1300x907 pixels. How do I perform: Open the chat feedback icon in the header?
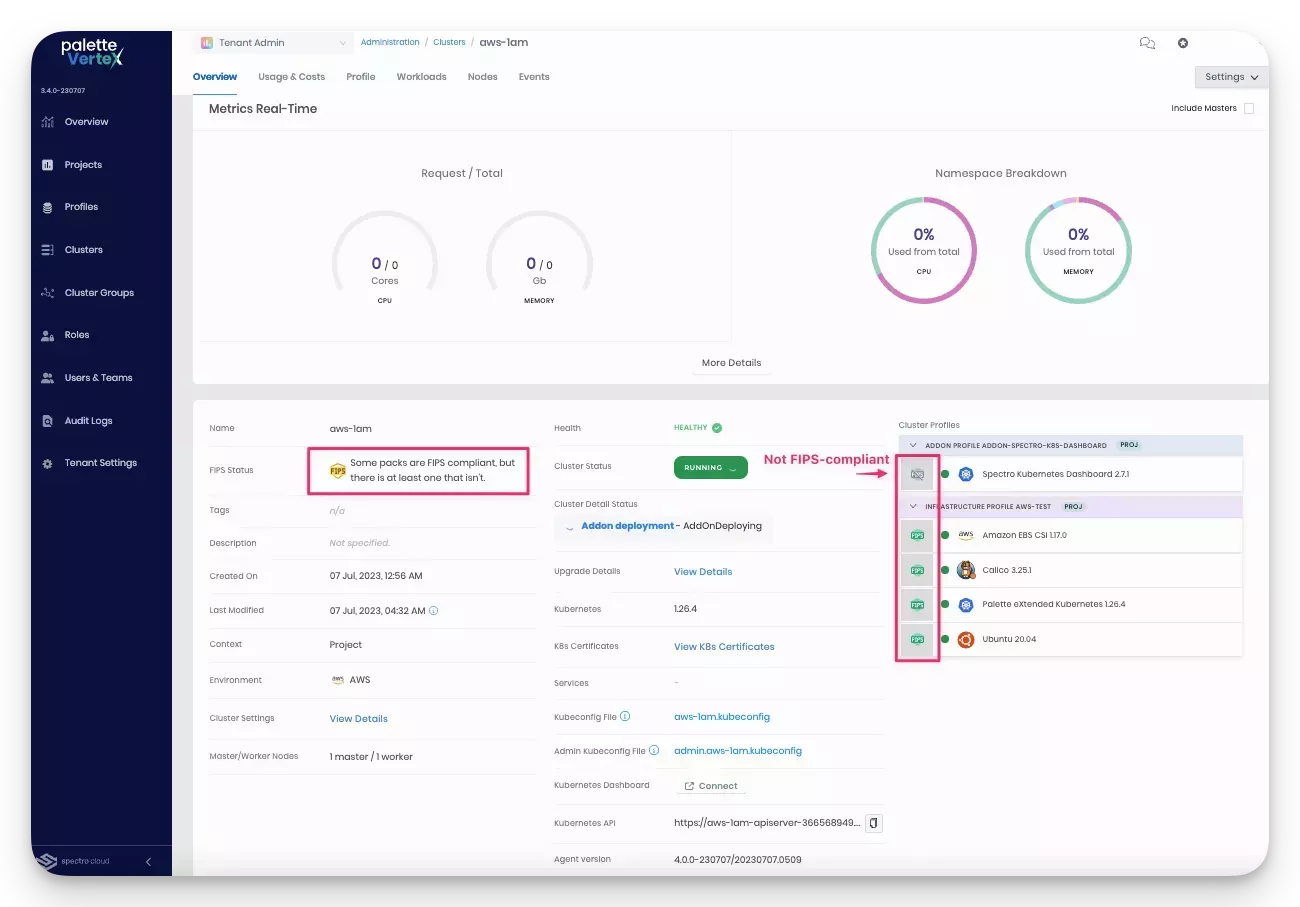[1147, 42]
